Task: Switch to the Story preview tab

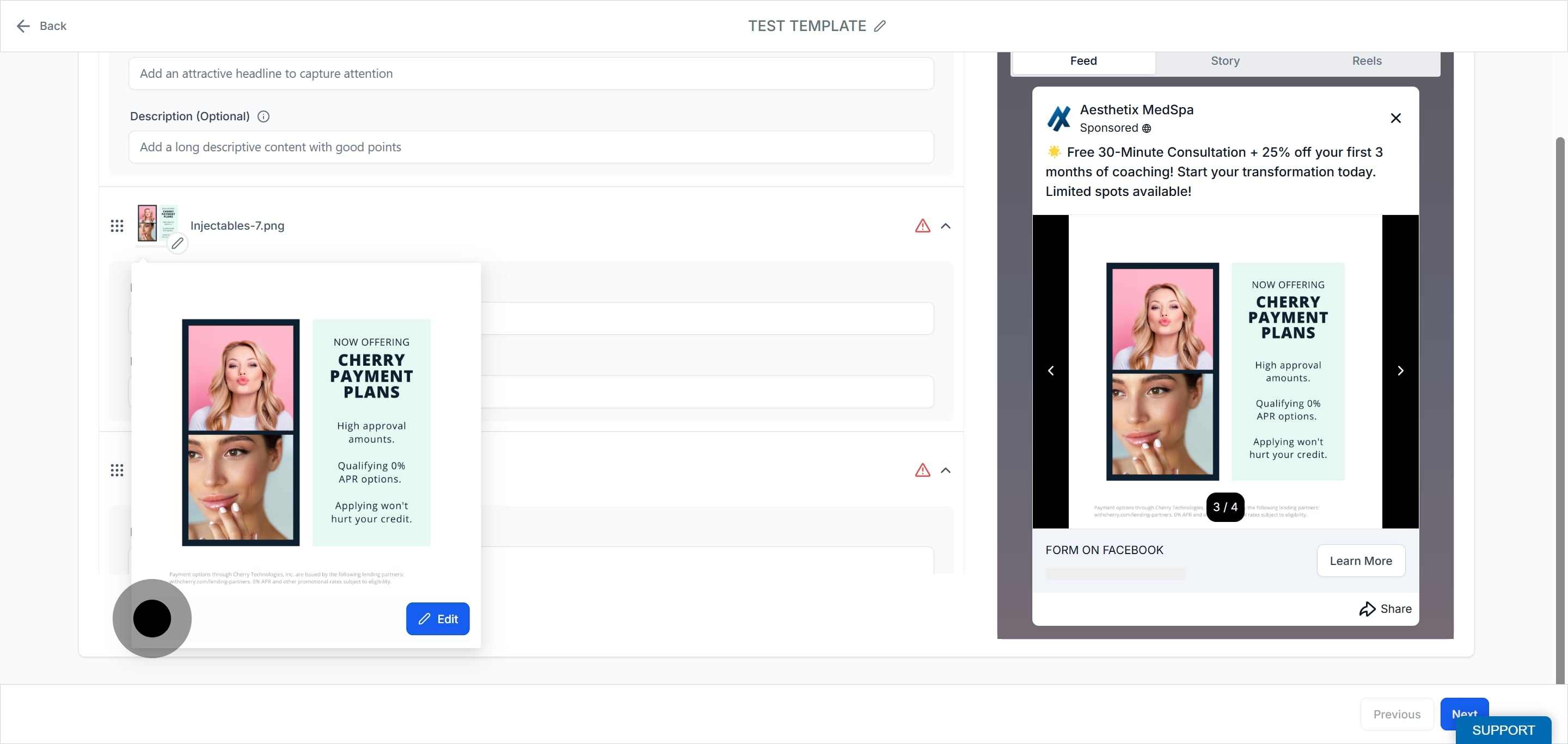Action: pyautogui.click(x=1224, y=61)
